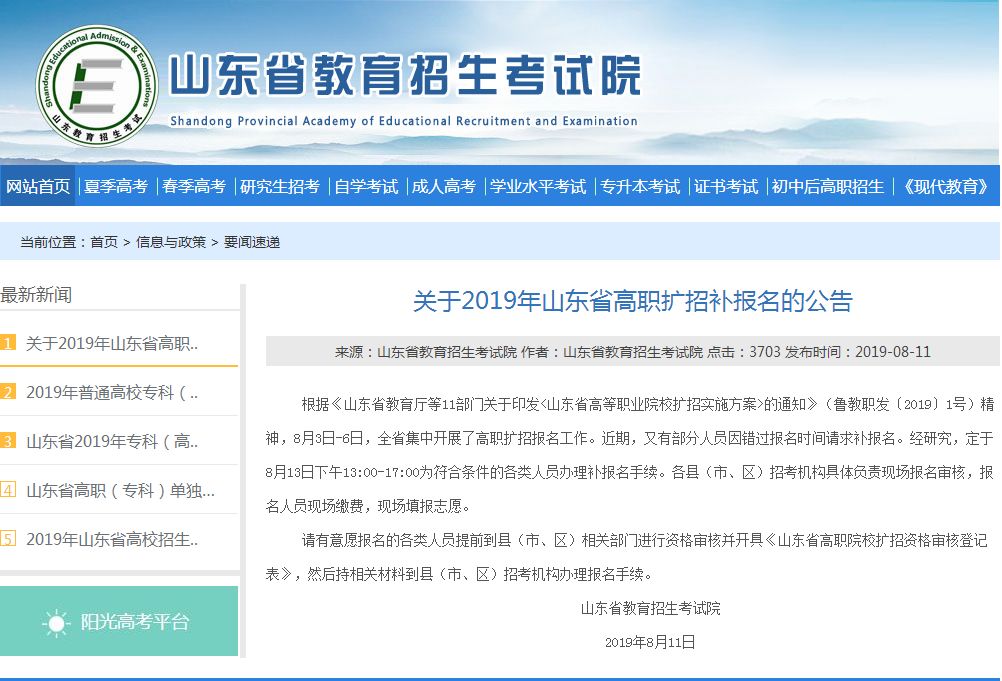This screenshot has width=1002, height=681.
Task: Open the 《现代教育》 menu item
Action: pos(944,187)
